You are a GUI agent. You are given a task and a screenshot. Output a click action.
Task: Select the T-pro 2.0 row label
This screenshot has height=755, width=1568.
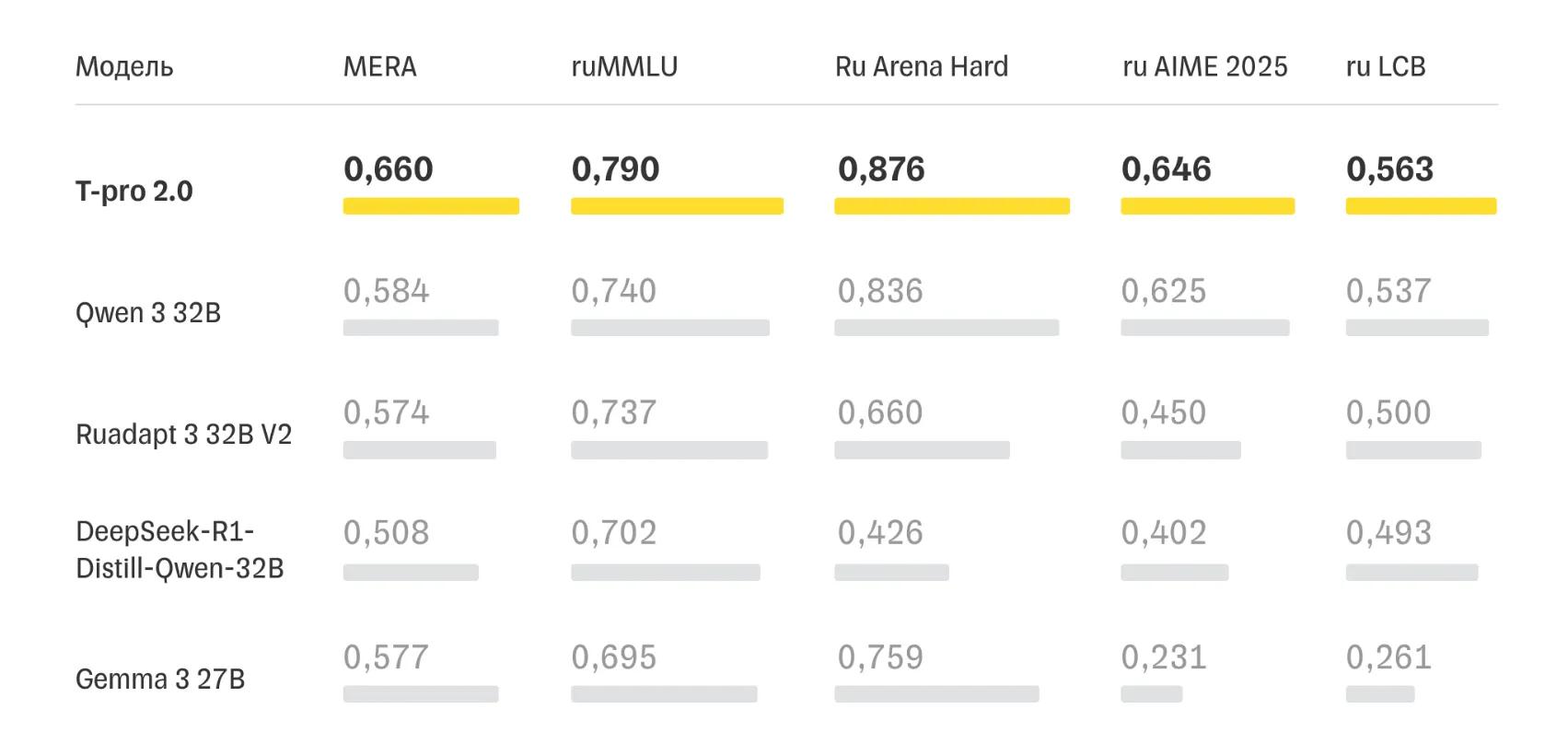point(134,191)
